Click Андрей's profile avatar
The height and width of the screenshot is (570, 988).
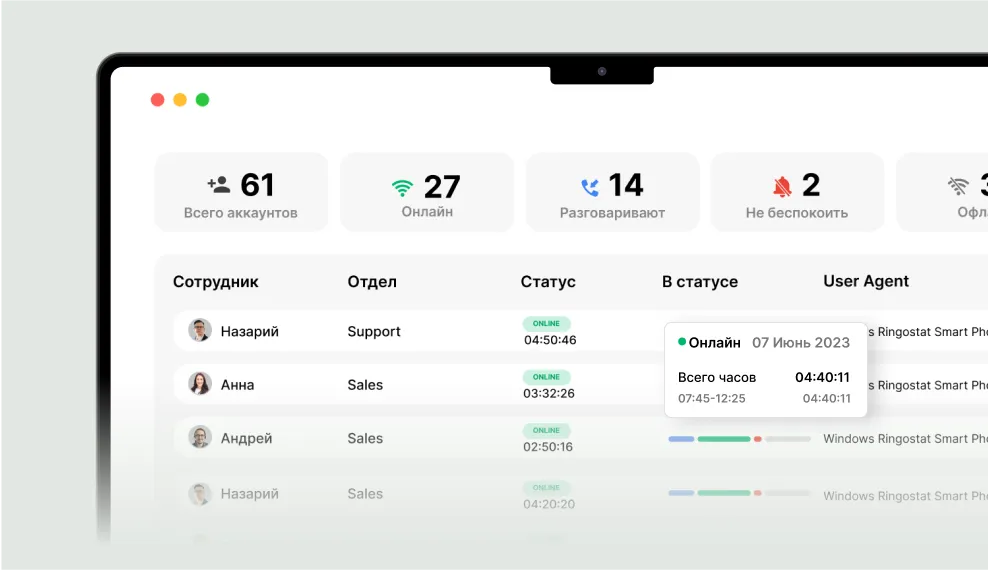pyautogui.click(x=200, y=437)
